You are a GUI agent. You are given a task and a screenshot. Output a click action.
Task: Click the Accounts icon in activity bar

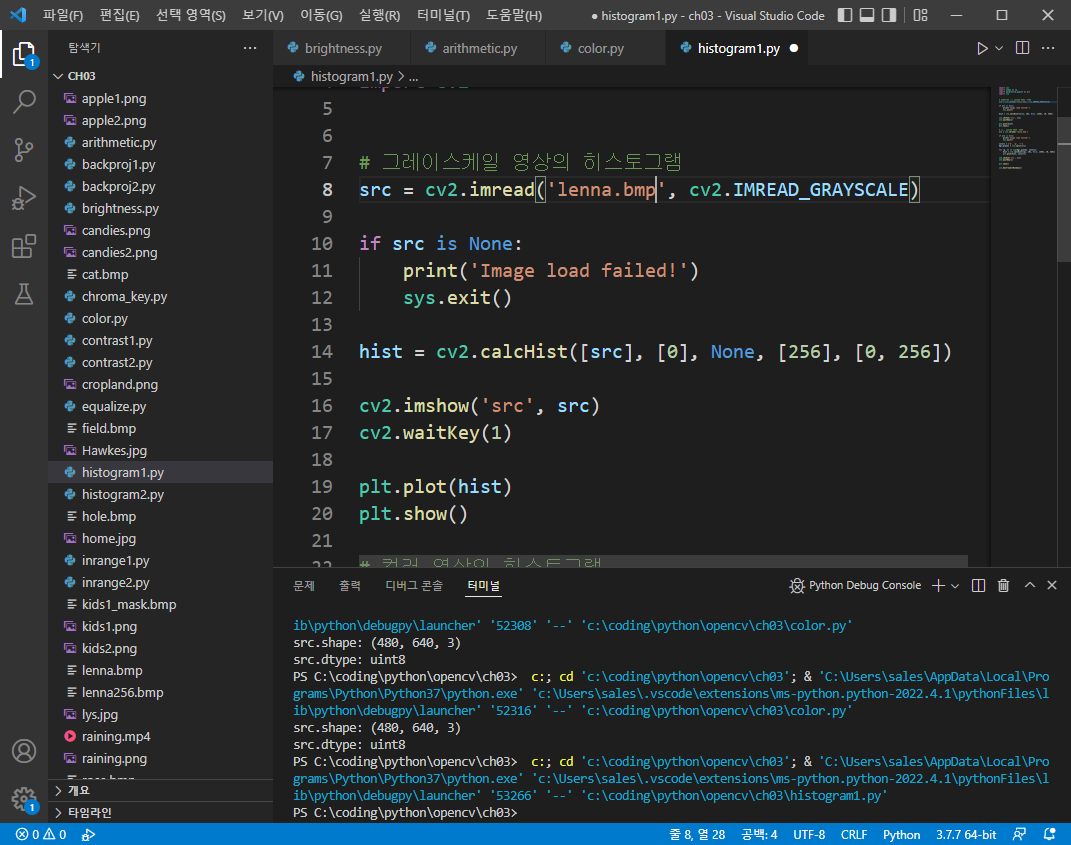(x=24, y=751)
